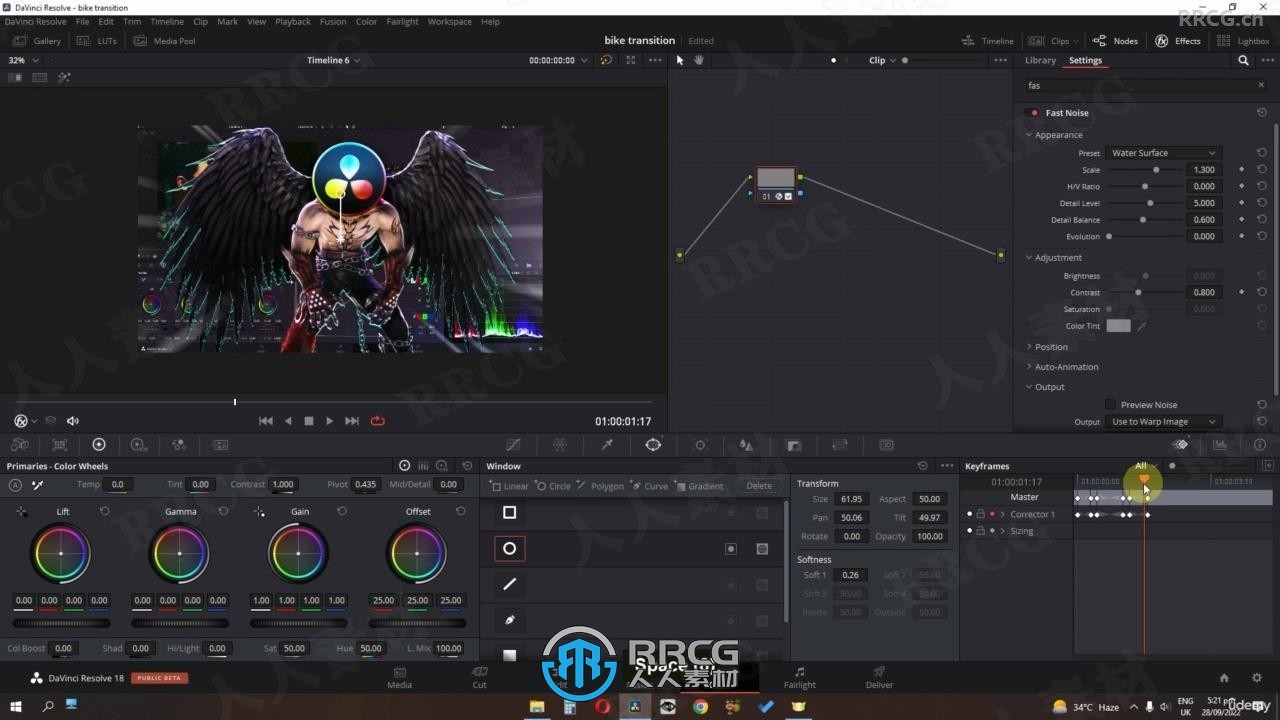Reset the Gain color wheel
The width and height of the screenshot is (1280, 720).
coord(342,511)
